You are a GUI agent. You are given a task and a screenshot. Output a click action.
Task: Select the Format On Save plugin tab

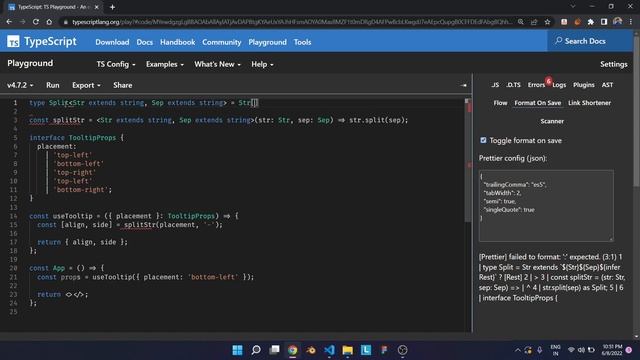tap(538, 103)
